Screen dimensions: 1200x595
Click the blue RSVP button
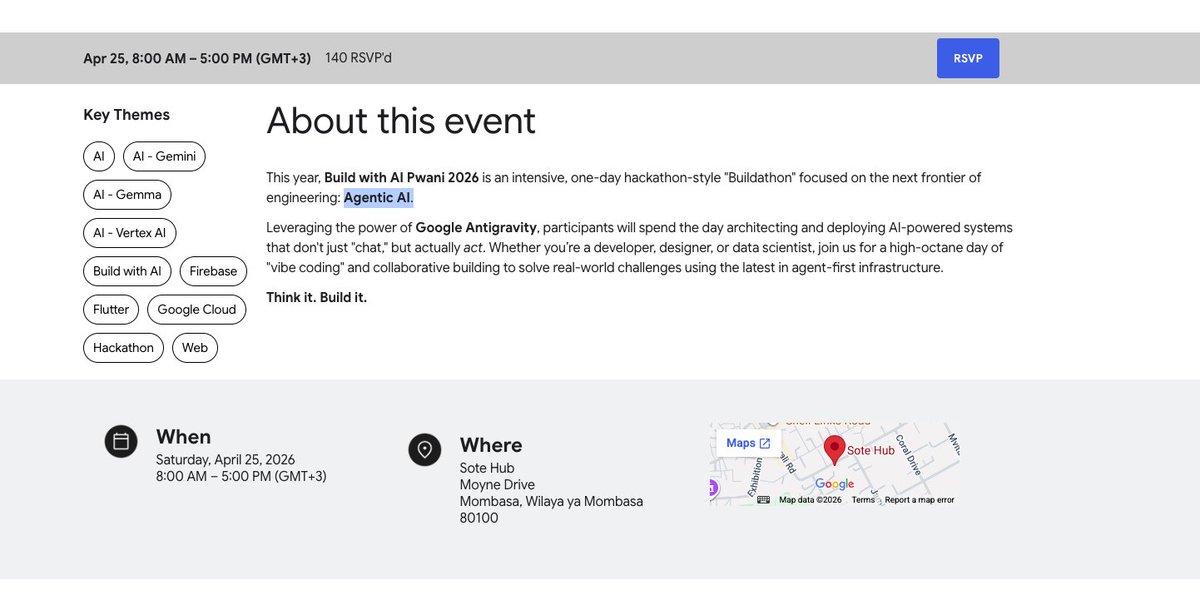tap(967, 58)
